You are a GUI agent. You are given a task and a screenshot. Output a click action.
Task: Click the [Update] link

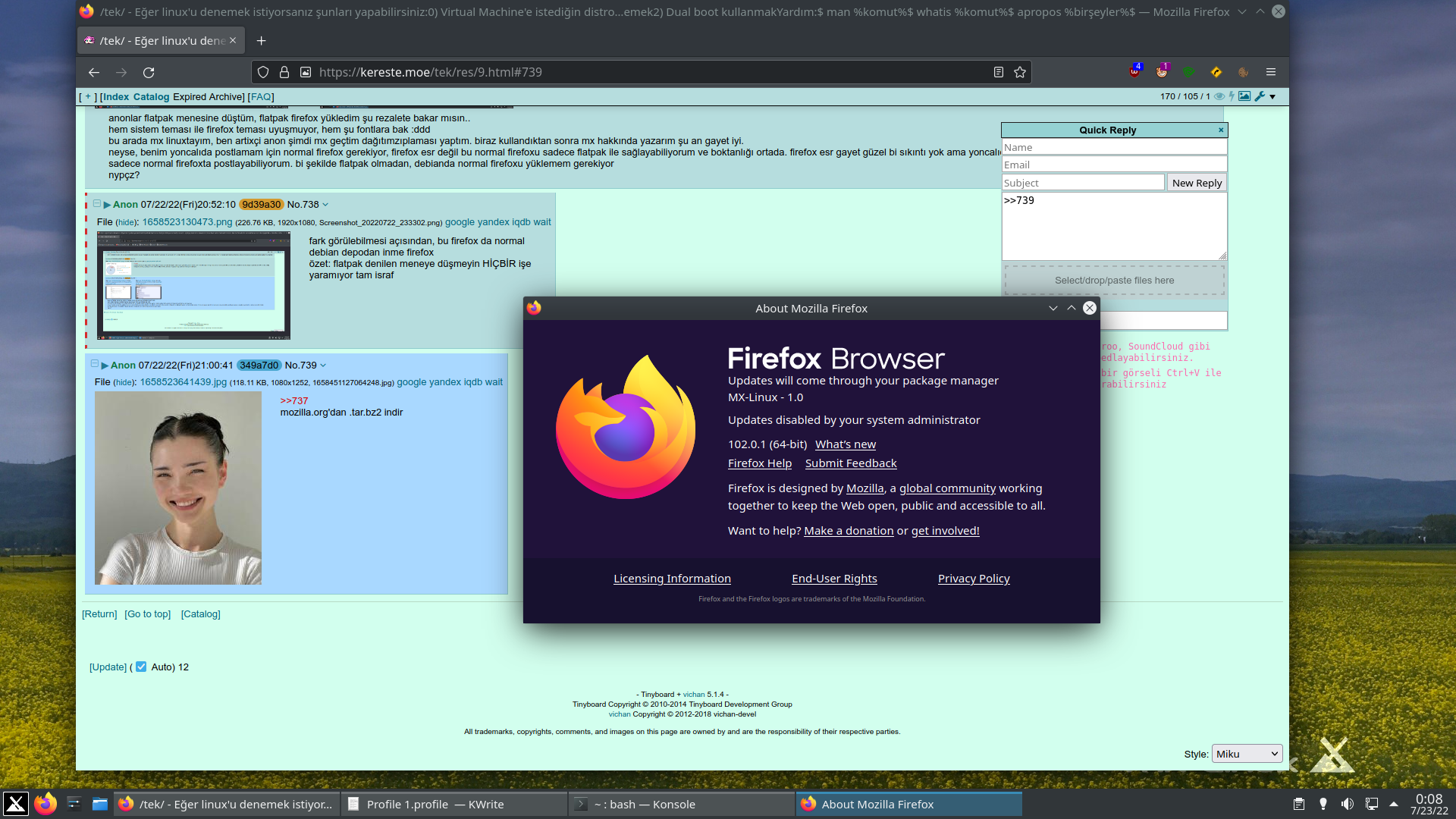pos(108,667)
